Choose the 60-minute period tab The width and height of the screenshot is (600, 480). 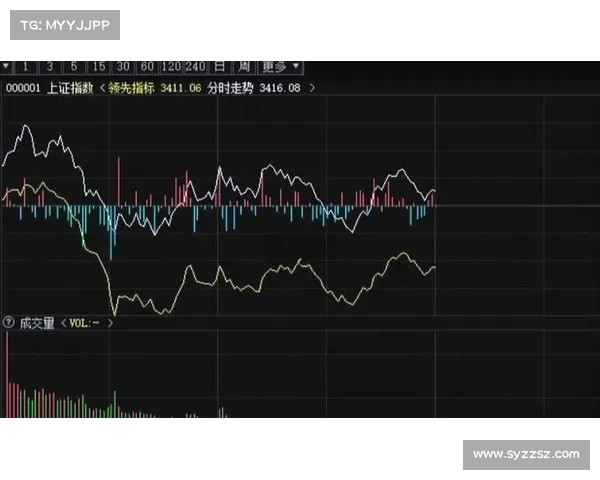(147, 67)
